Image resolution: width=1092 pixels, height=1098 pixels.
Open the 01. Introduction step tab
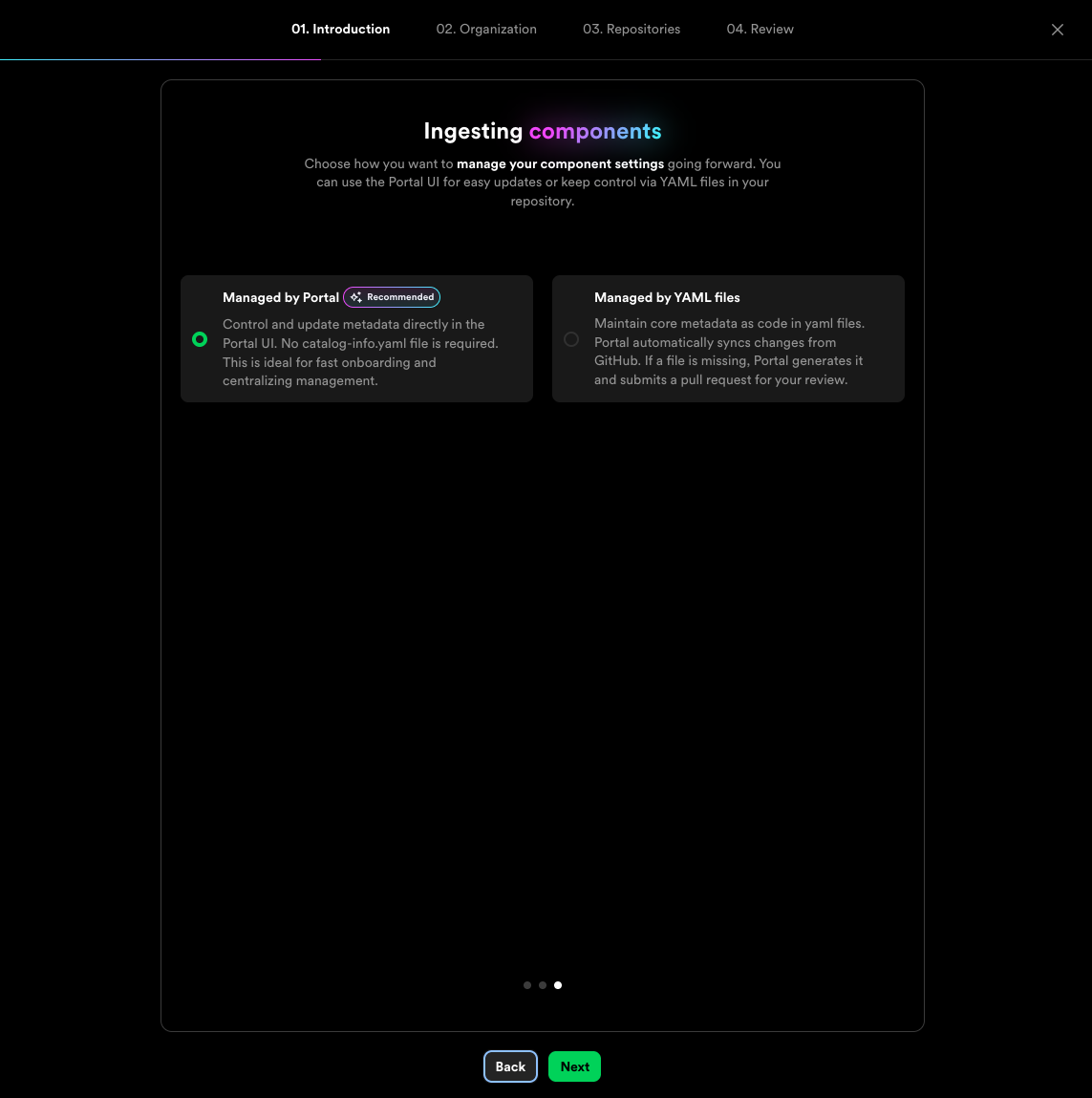click(341, 30)
